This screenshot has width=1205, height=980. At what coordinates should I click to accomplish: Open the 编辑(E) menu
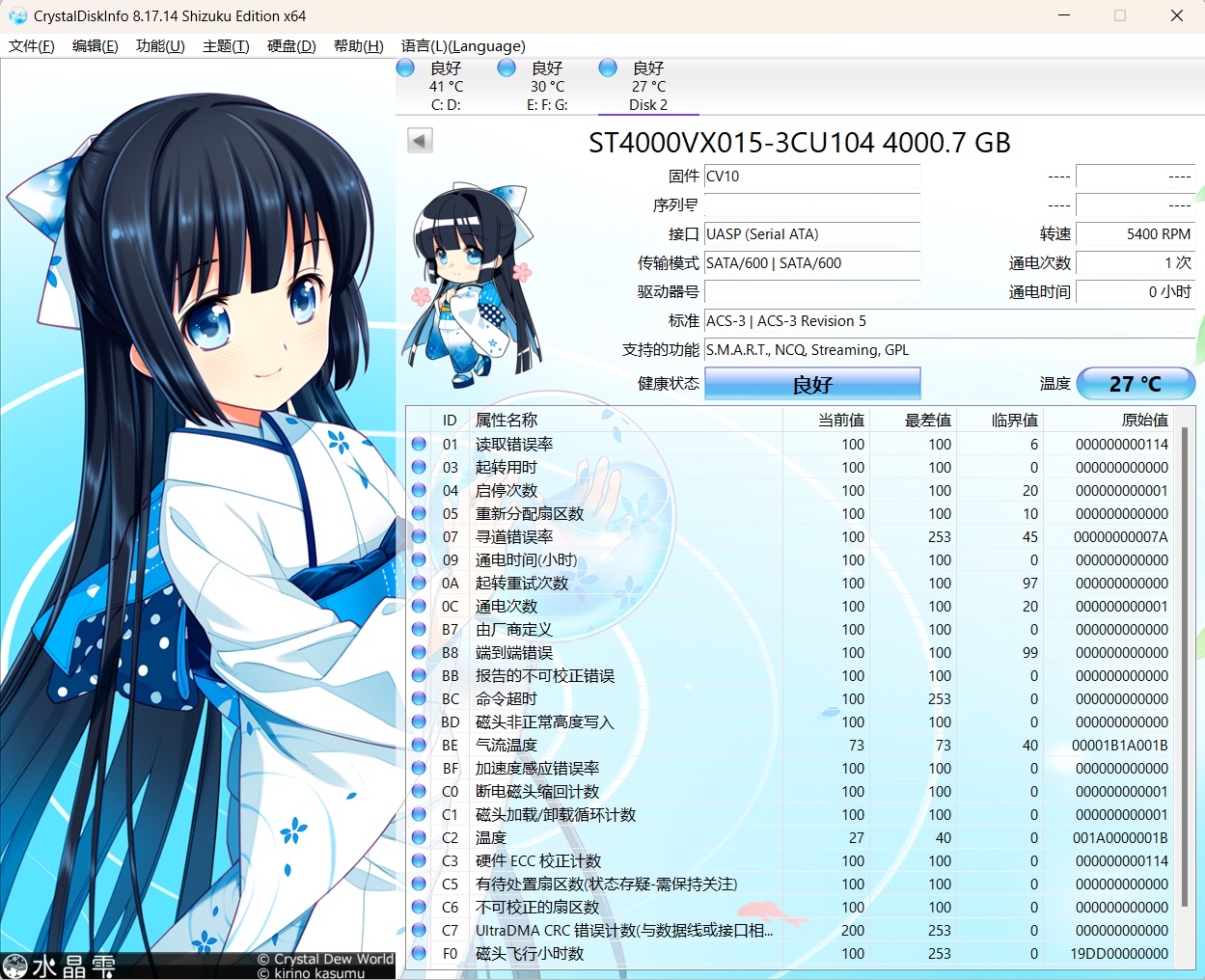pos(96,45)
